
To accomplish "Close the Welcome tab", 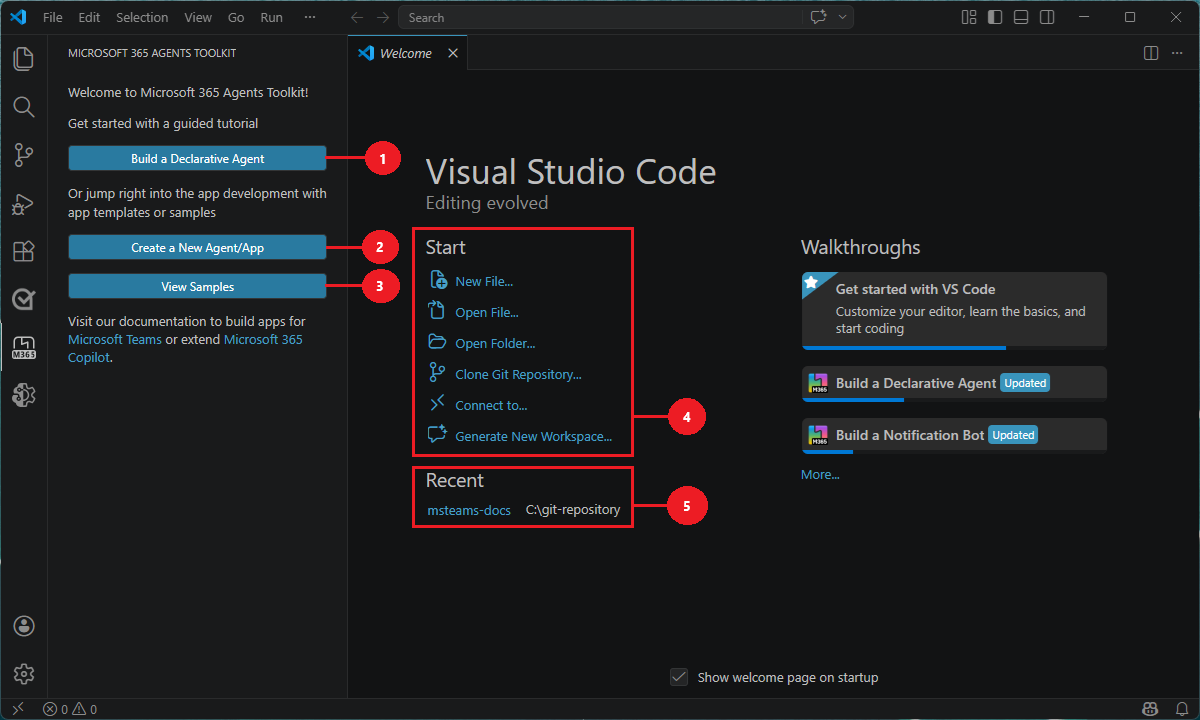I will tap(452, 53).
